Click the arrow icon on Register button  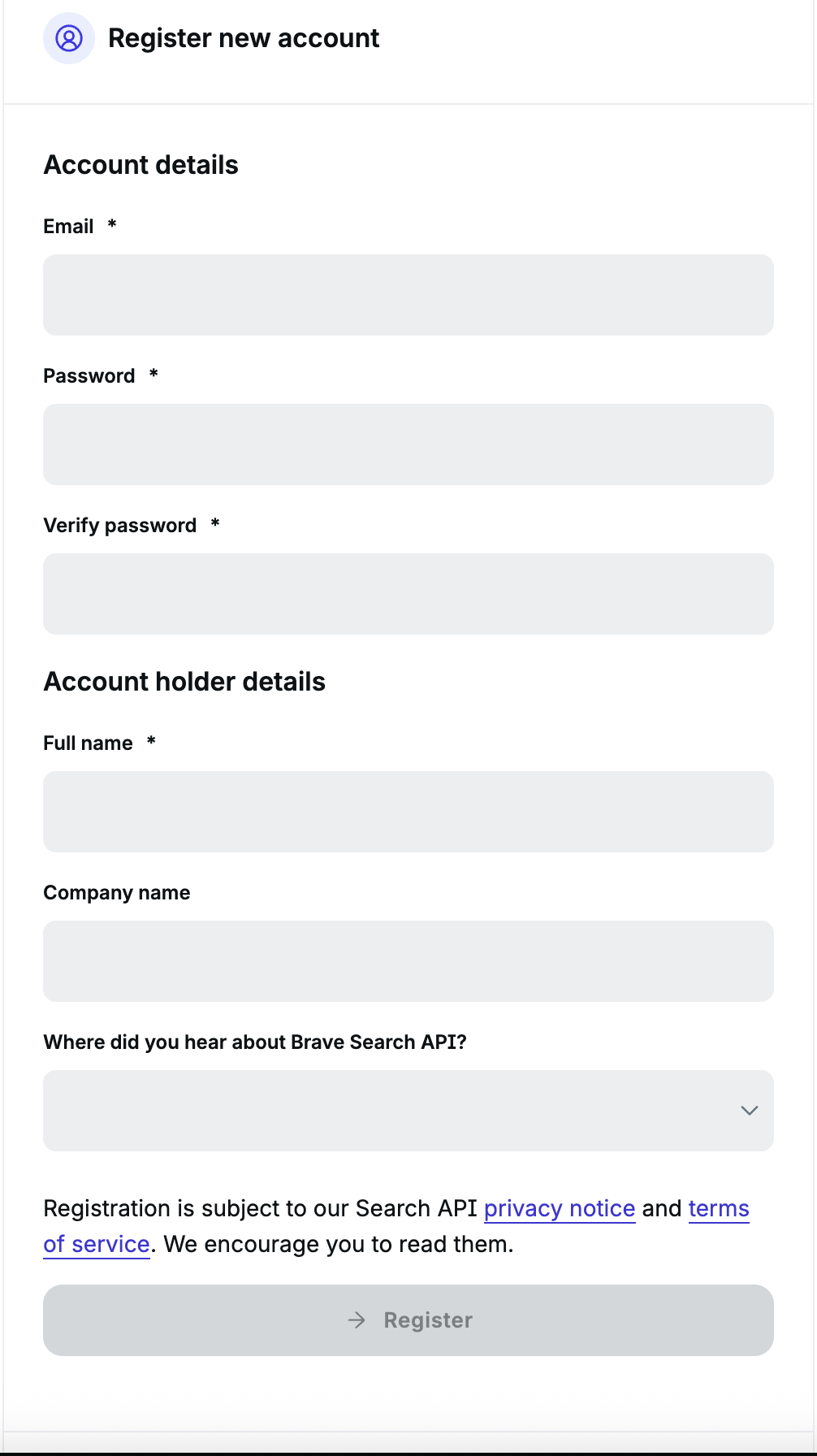point(357,1320)
